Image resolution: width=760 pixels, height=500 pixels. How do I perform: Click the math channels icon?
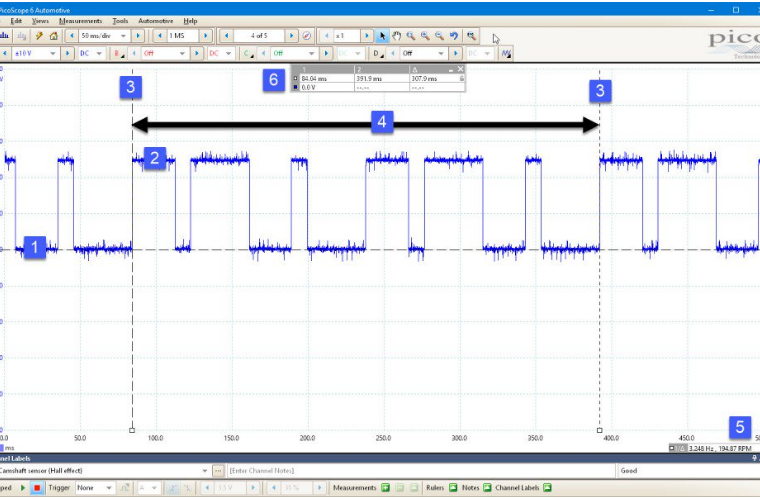click(x=506, y=53)
